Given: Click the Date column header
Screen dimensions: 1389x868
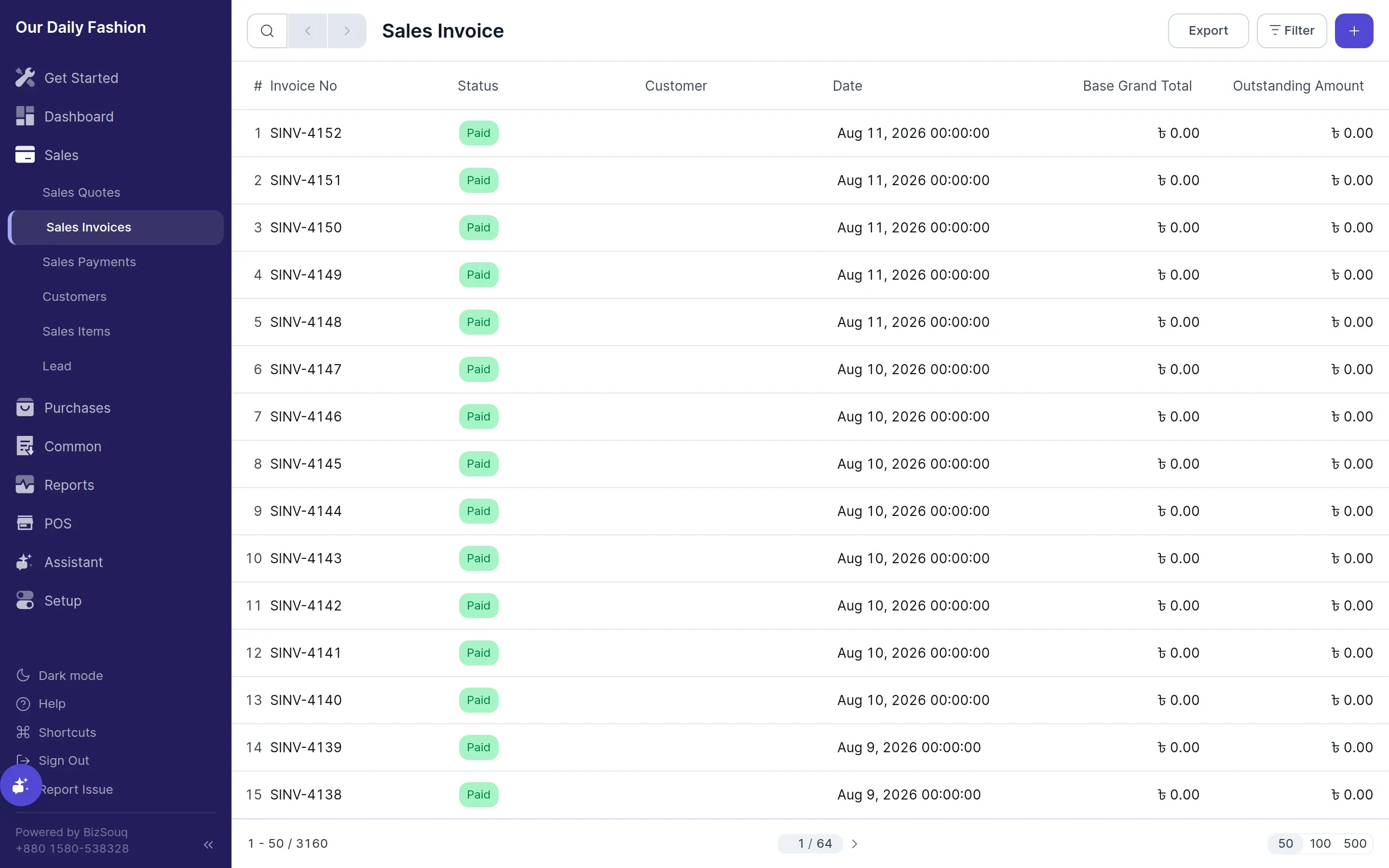Looking at the screenshot, I should click(x=847, y=86).
